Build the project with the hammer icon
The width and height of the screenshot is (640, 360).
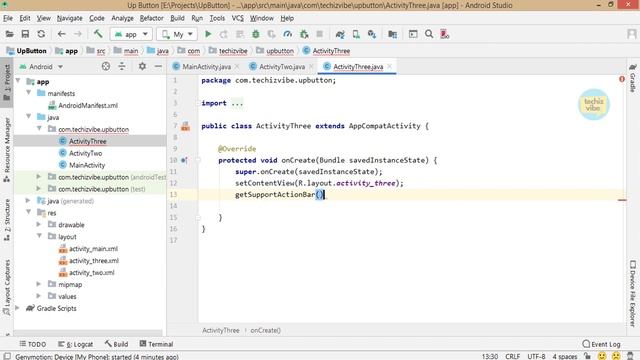coord(98,34)
